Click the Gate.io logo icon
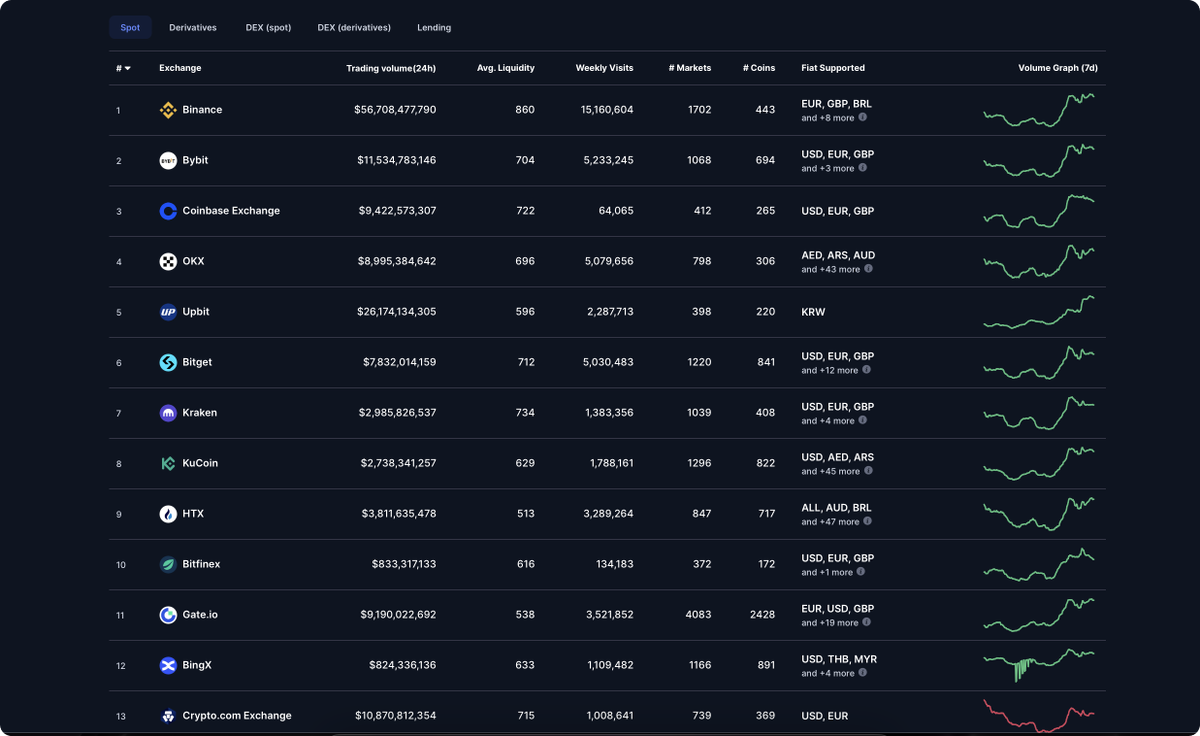 168,615
